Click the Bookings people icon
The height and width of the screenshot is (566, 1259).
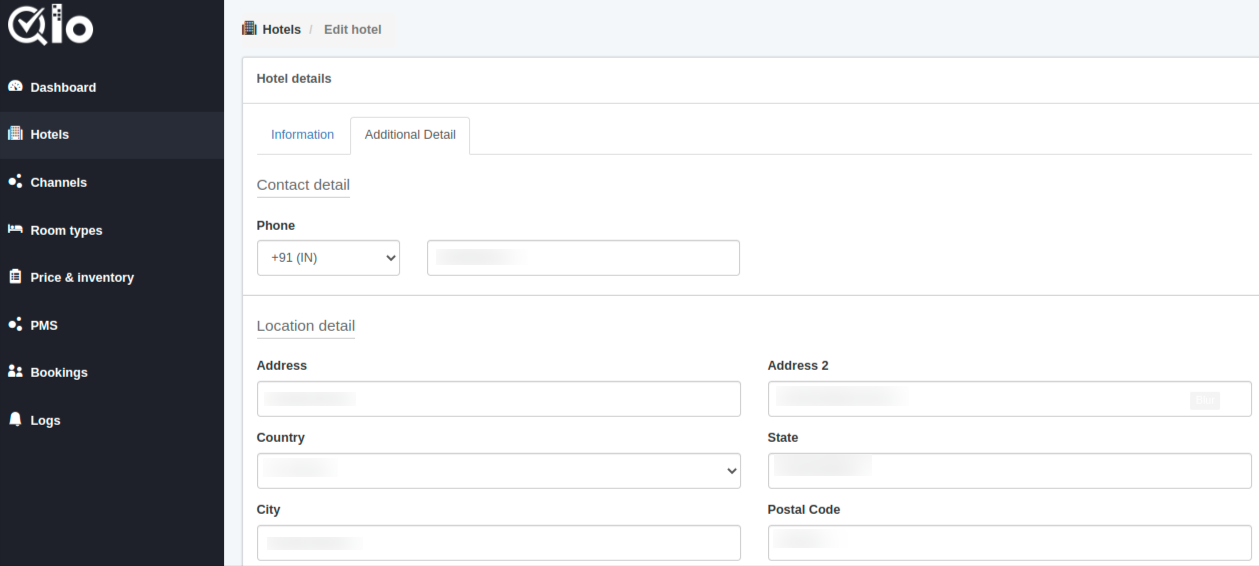(x=15, y=372)
